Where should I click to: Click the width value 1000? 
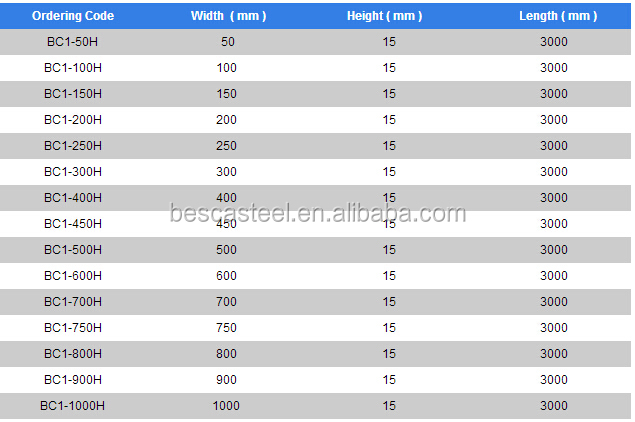(226, 406)
